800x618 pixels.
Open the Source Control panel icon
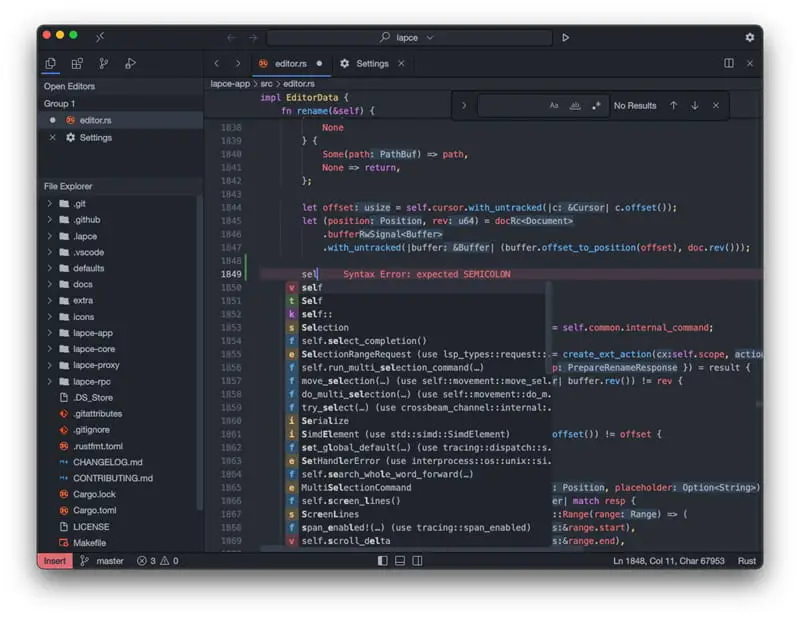point(103,64)
